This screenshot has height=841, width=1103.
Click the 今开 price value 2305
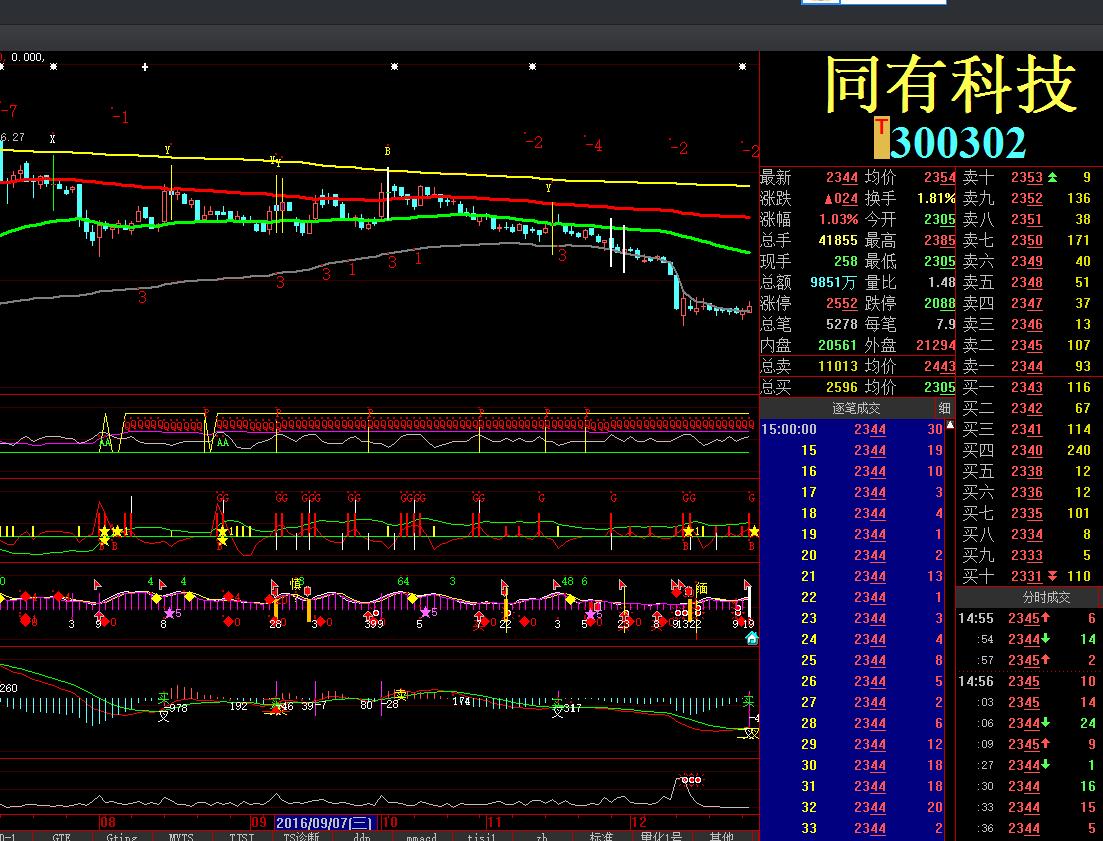pos(940,219)
